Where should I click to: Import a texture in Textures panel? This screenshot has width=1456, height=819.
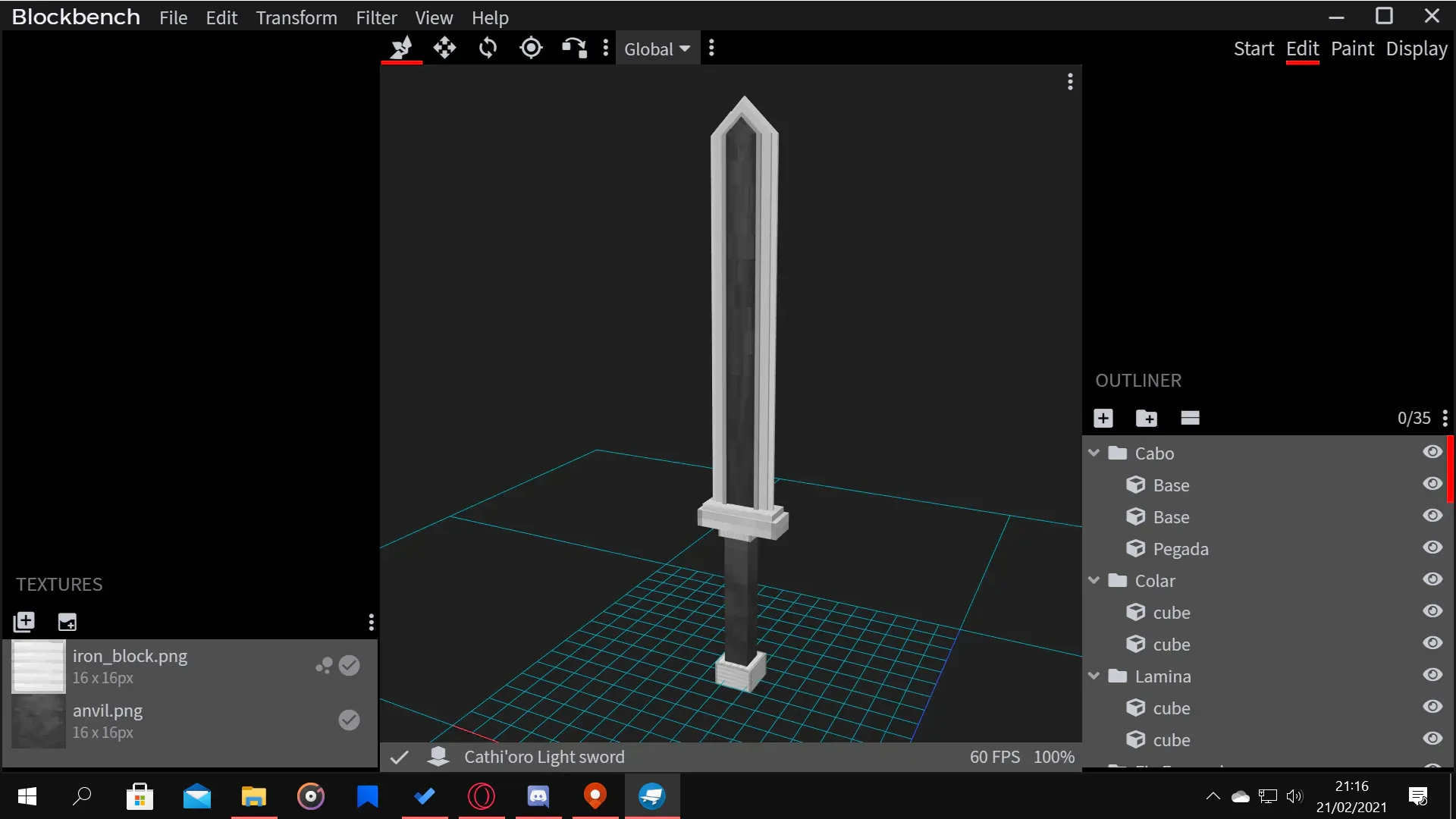click(24, 622)
